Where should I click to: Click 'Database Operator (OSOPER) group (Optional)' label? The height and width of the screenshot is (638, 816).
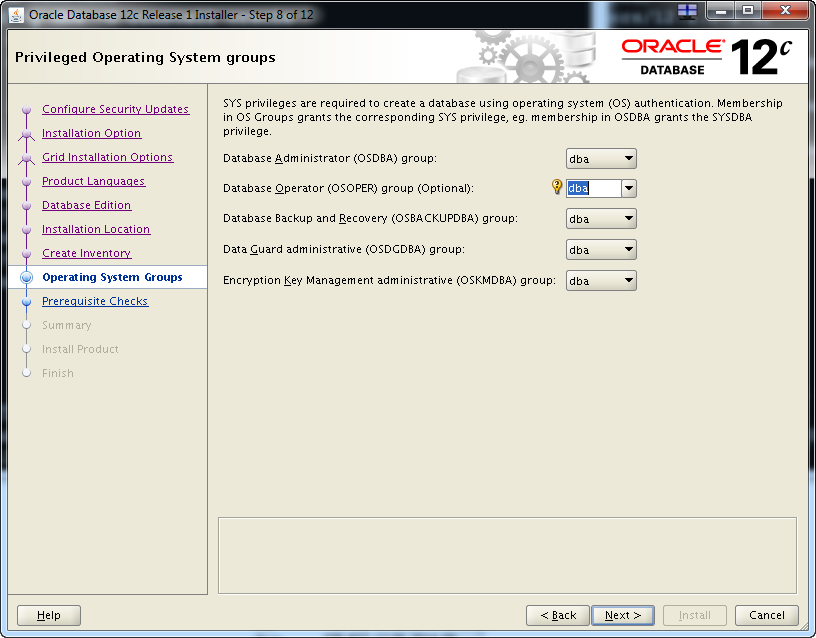point(348,188)
